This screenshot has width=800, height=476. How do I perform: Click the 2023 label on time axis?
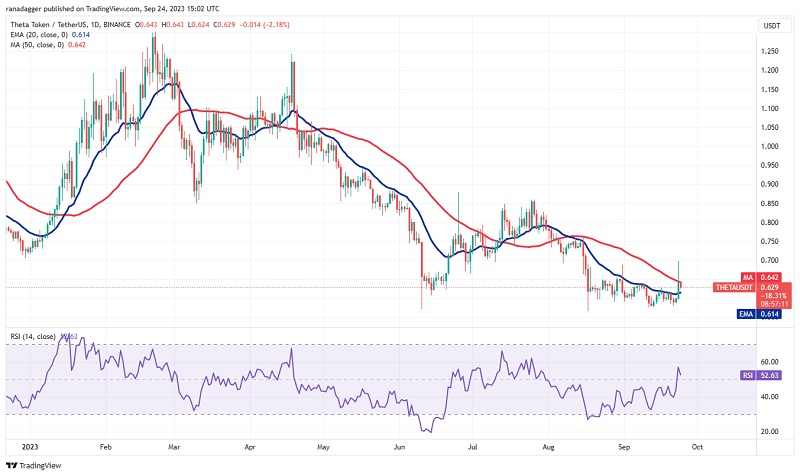(x=30, y=447)
